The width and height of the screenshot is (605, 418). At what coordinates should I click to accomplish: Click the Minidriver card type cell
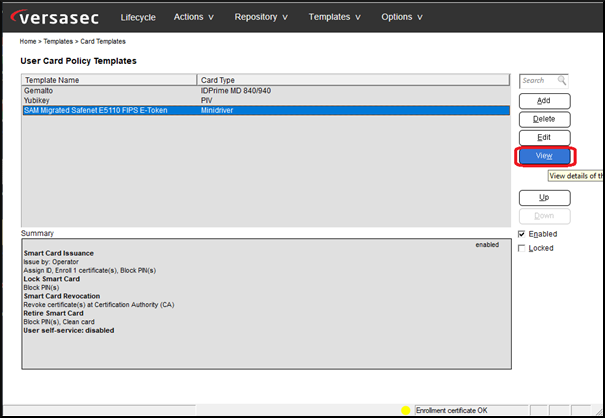217,110
